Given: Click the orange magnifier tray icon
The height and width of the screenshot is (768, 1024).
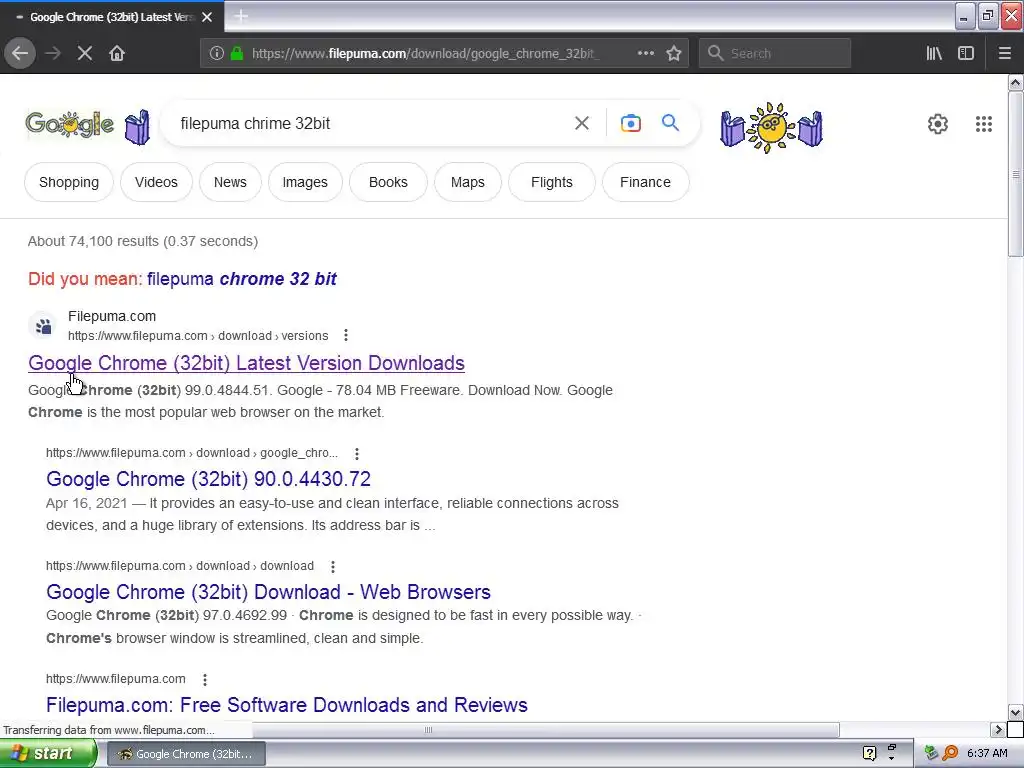Looking at the screenshot, I should tap(950, 754).
